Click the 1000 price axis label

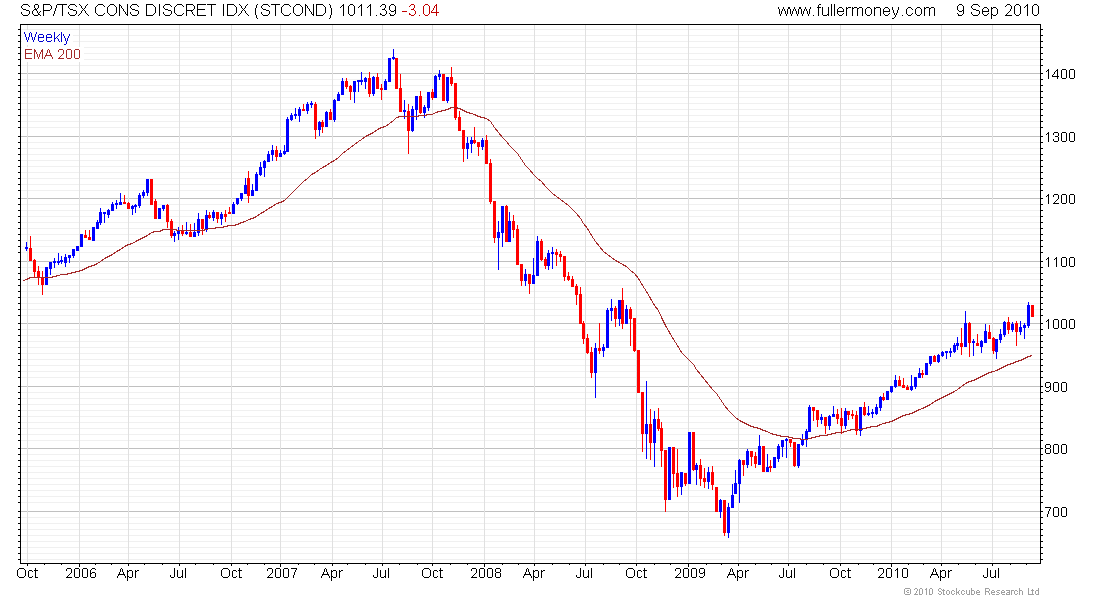tap(1059, 324)
